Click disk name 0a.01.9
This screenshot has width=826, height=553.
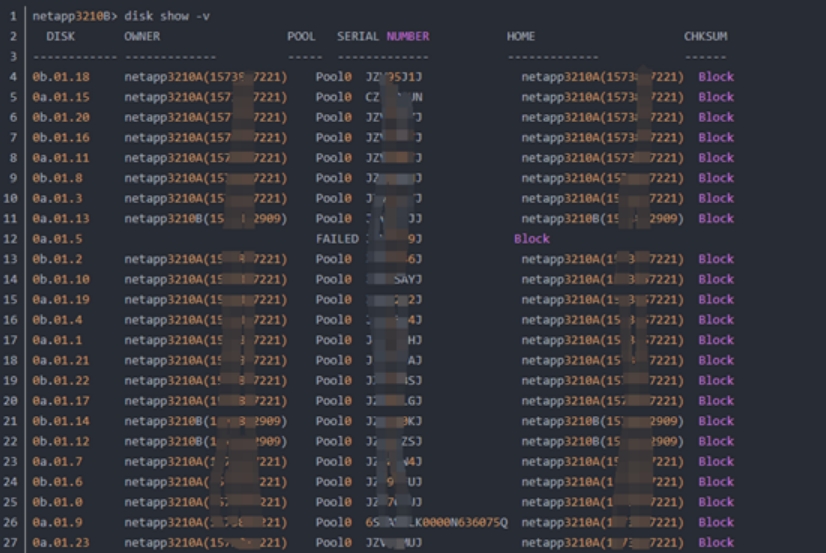click(57, 522)
